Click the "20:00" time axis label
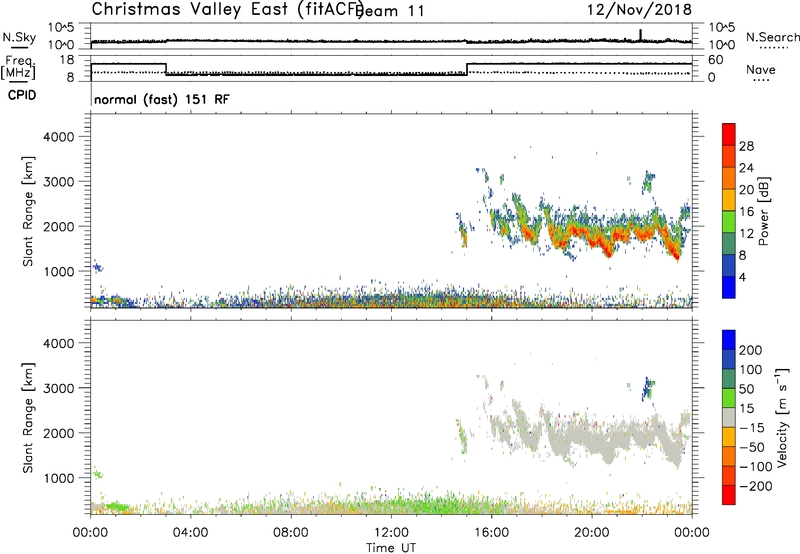The image size is (800, 554). click(x=592, y=533)
